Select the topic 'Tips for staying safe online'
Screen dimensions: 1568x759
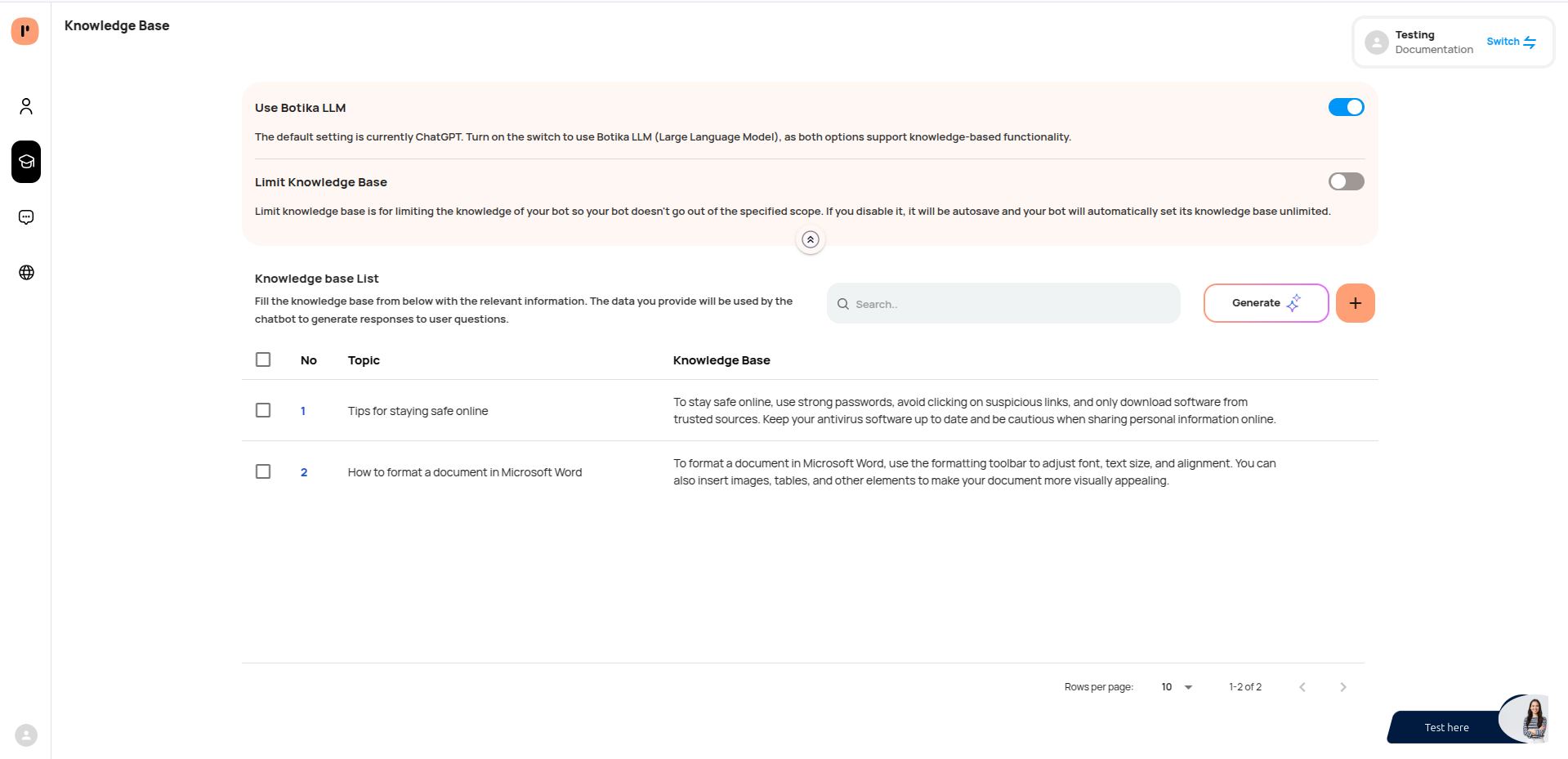418,411
